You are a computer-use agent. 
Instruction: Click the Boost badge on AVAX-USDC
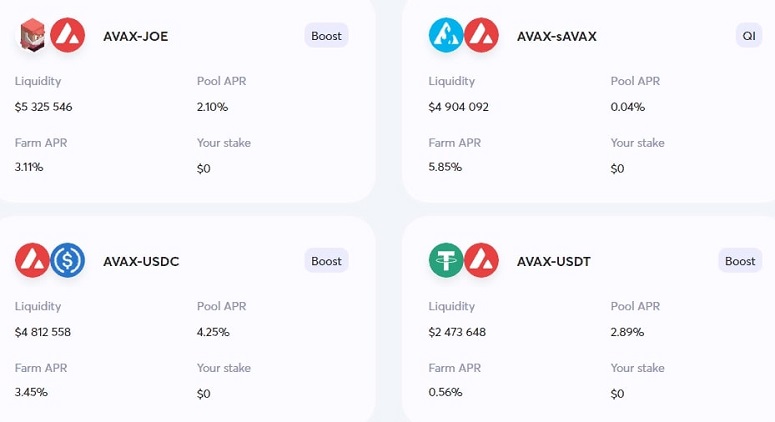tap(326, 261)
